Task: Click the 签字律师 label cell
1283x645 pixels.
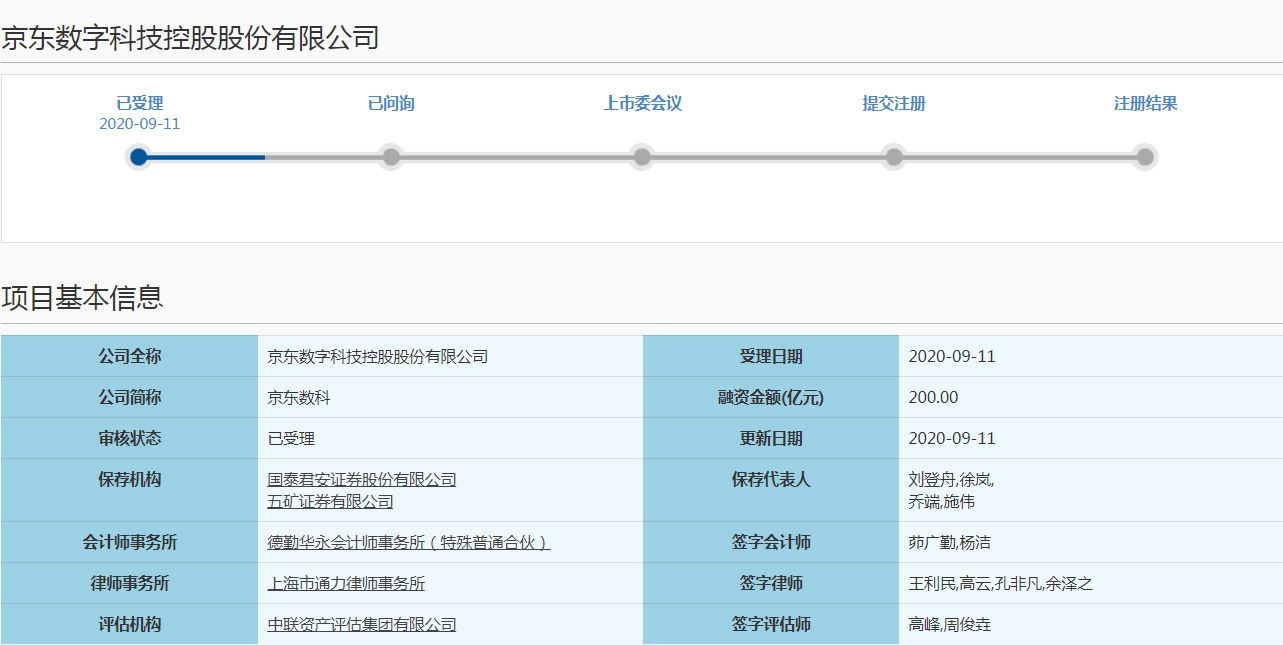Action: (x=771, y=583)
